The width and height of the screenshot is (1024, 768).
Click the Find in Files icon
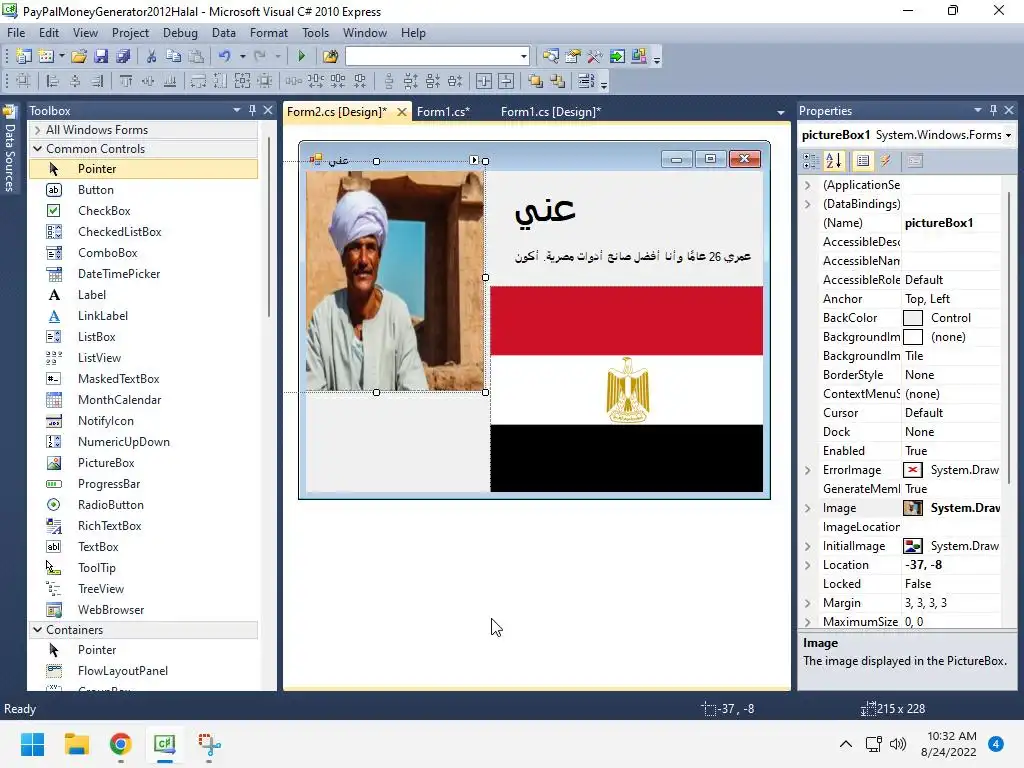coord(330,56)
